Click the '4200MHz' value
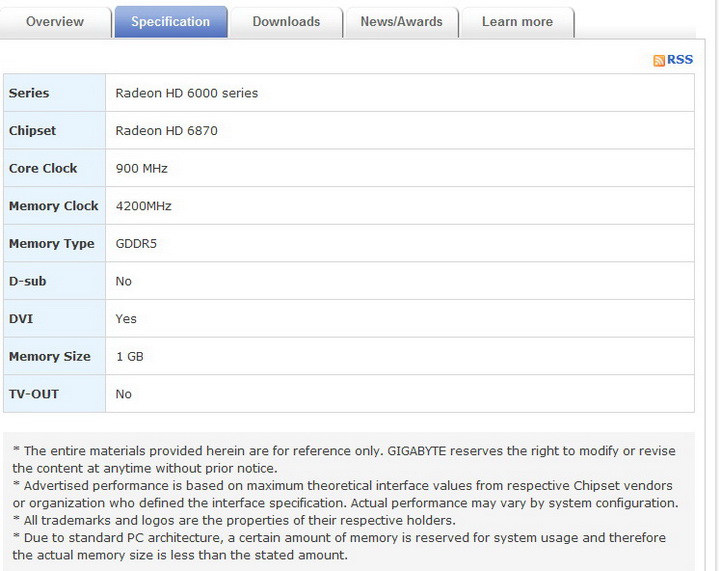 click(x=143, y=206)
